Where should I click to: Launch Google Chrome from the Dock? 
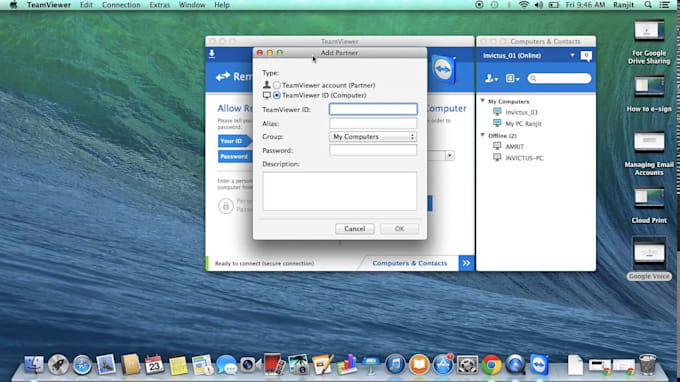point(491,365)
